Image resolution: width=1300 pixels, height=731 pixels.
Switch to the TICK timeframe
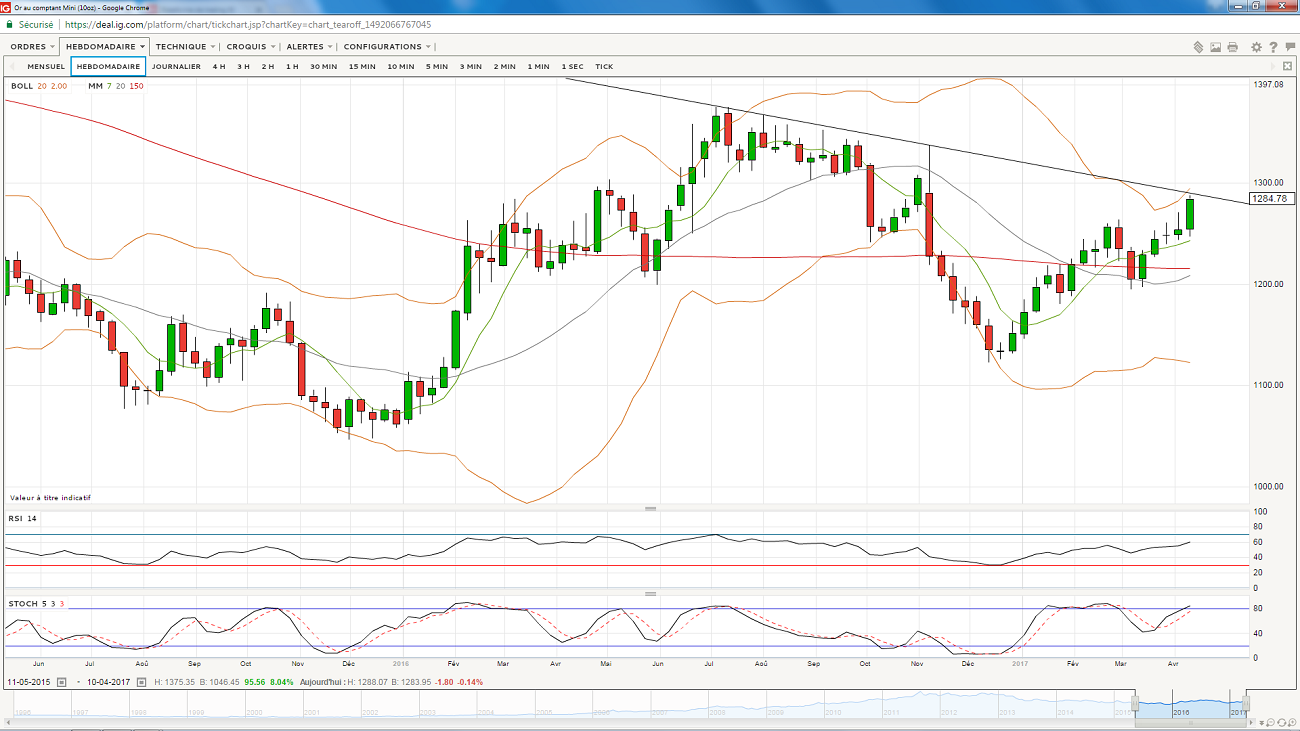[x=604, y=67]
